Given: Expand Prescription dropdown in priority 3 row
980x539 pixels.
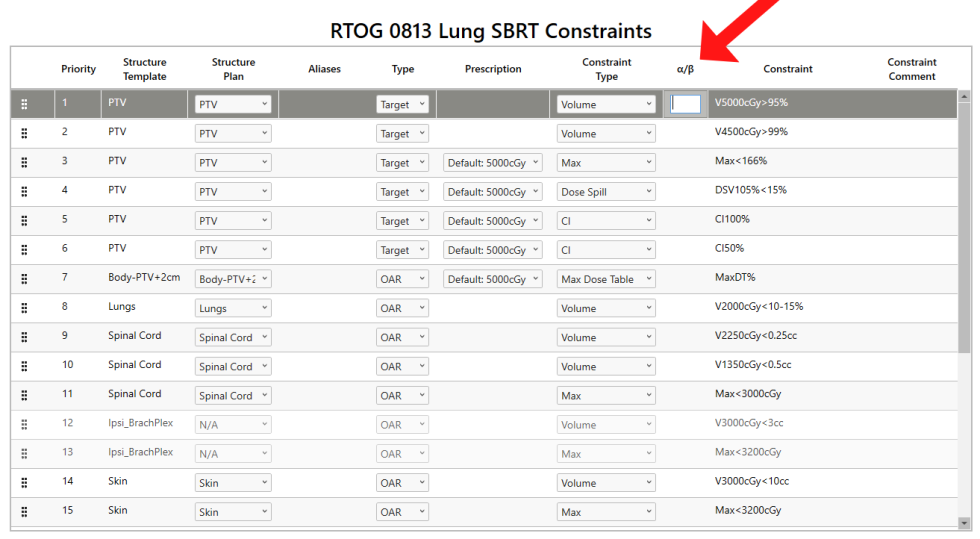Looking at the screenshot, I should (492, 163).
